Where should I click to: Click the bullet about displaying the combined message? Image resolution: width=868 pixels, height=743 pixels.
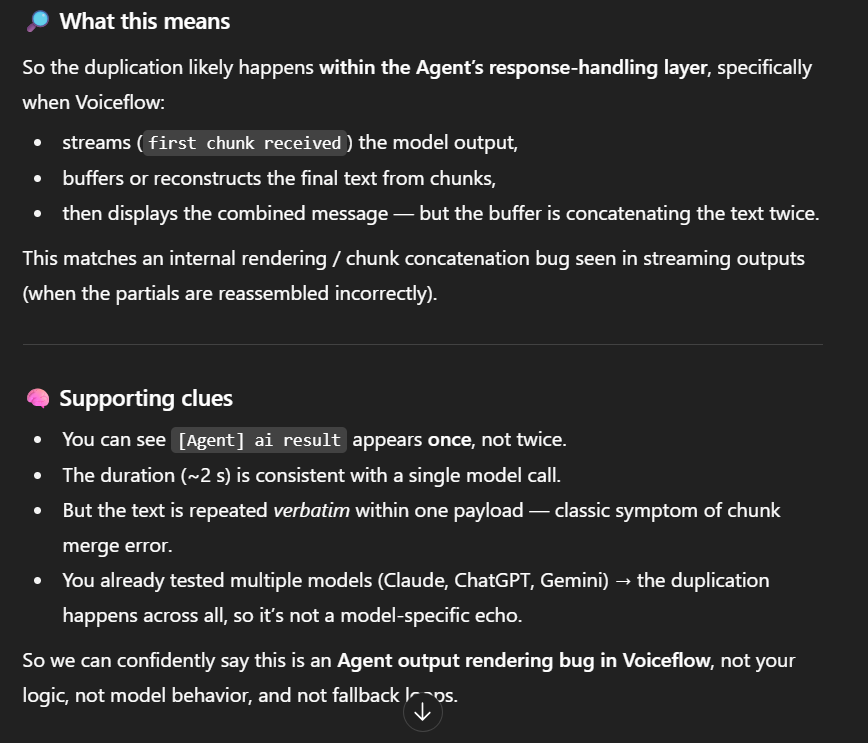441,214
